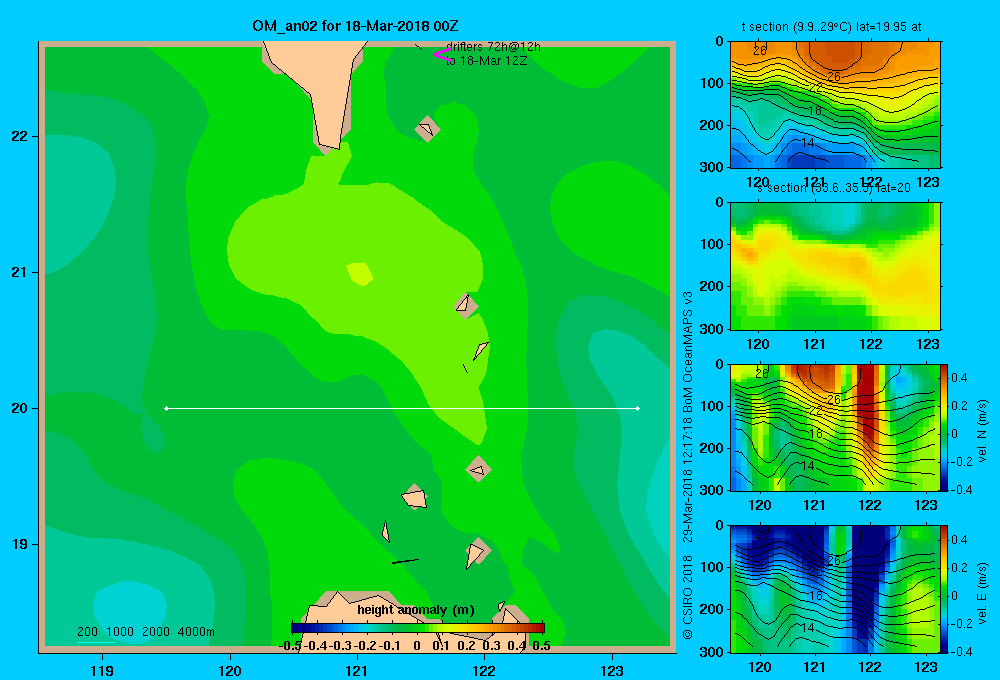The width and height of the screenshot is (1000, 680).
Task: Click the map title 'OM_an02 for 18-Mar-2018 00Z'
Action: point(355,26)
